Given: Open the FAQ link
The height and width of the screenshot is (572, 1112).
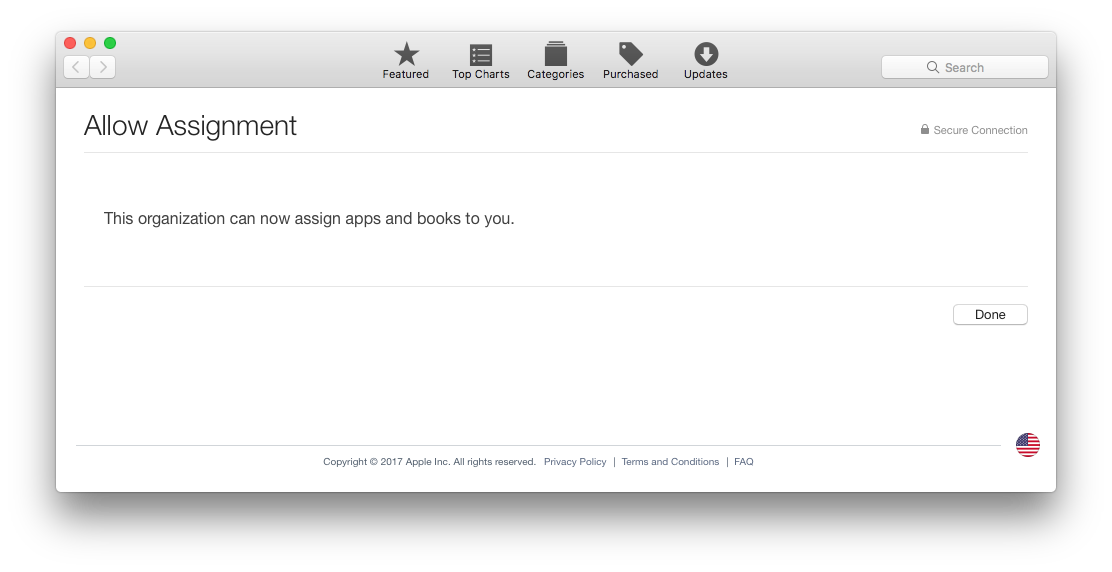Looking at the screenshot, I should coord(744,461).
